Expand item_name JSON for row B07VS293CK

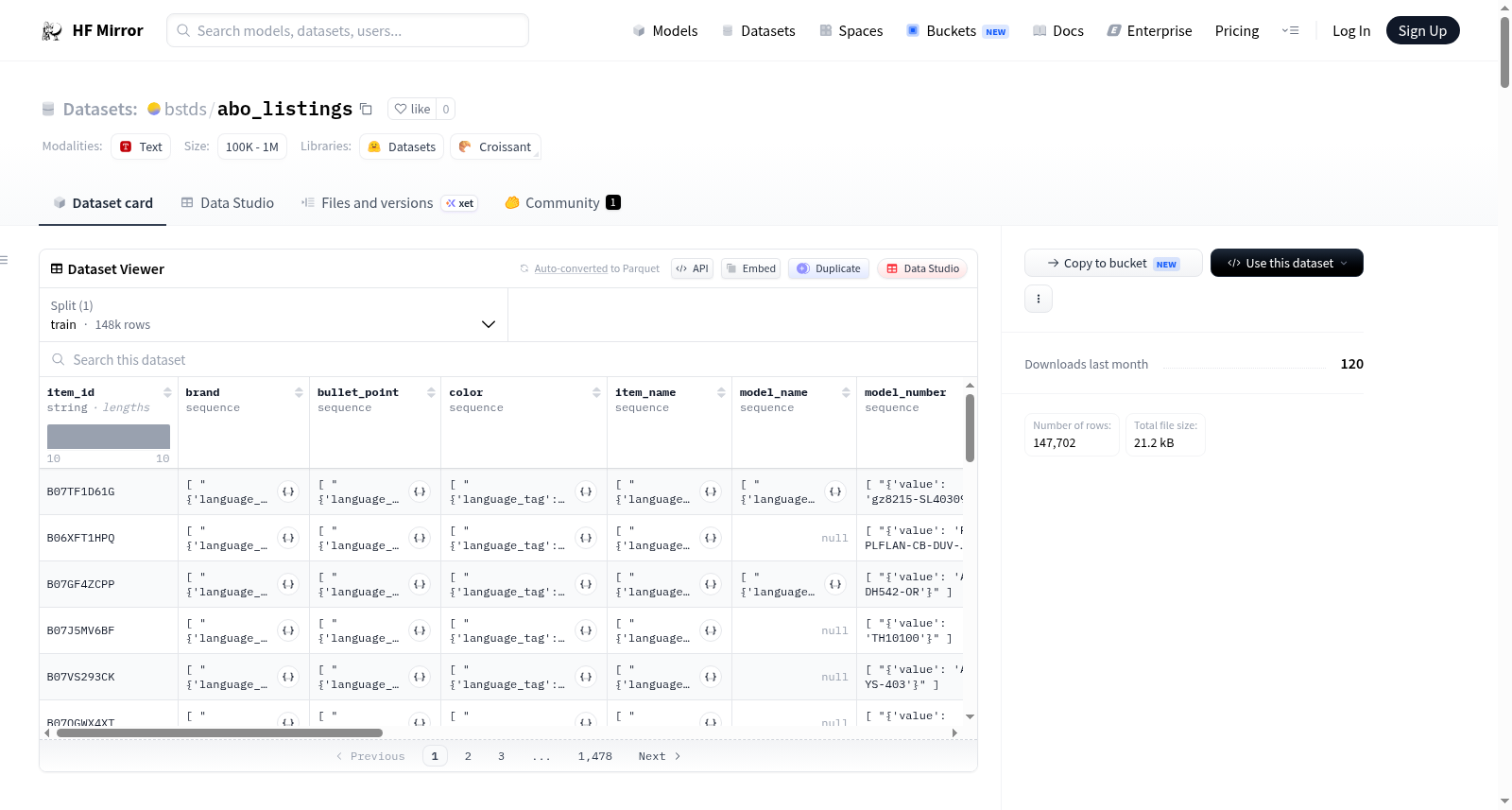point(711,677)
